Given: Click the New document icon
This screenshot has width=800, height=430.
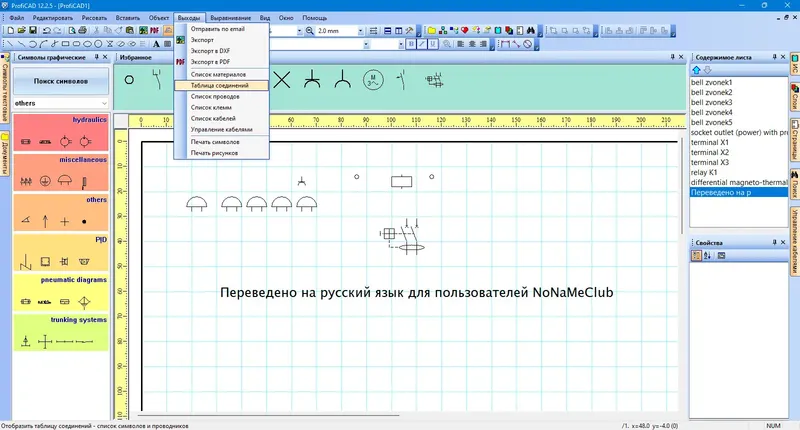Looking at the screenshot, I should coord(11,31).
